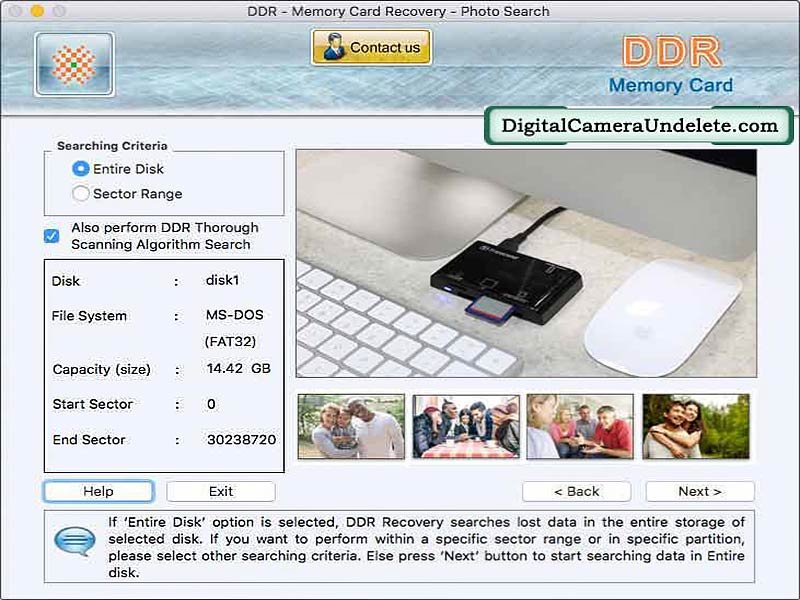Image resolution: width=800 pixels, height=600 pixels.
Task: Click the MS-DOS file system value
Action: pyautogui.click(x=235, y=314)
